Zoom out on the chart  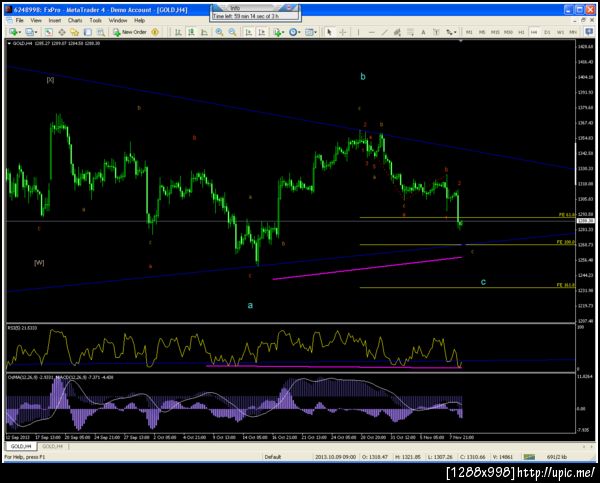232,32
